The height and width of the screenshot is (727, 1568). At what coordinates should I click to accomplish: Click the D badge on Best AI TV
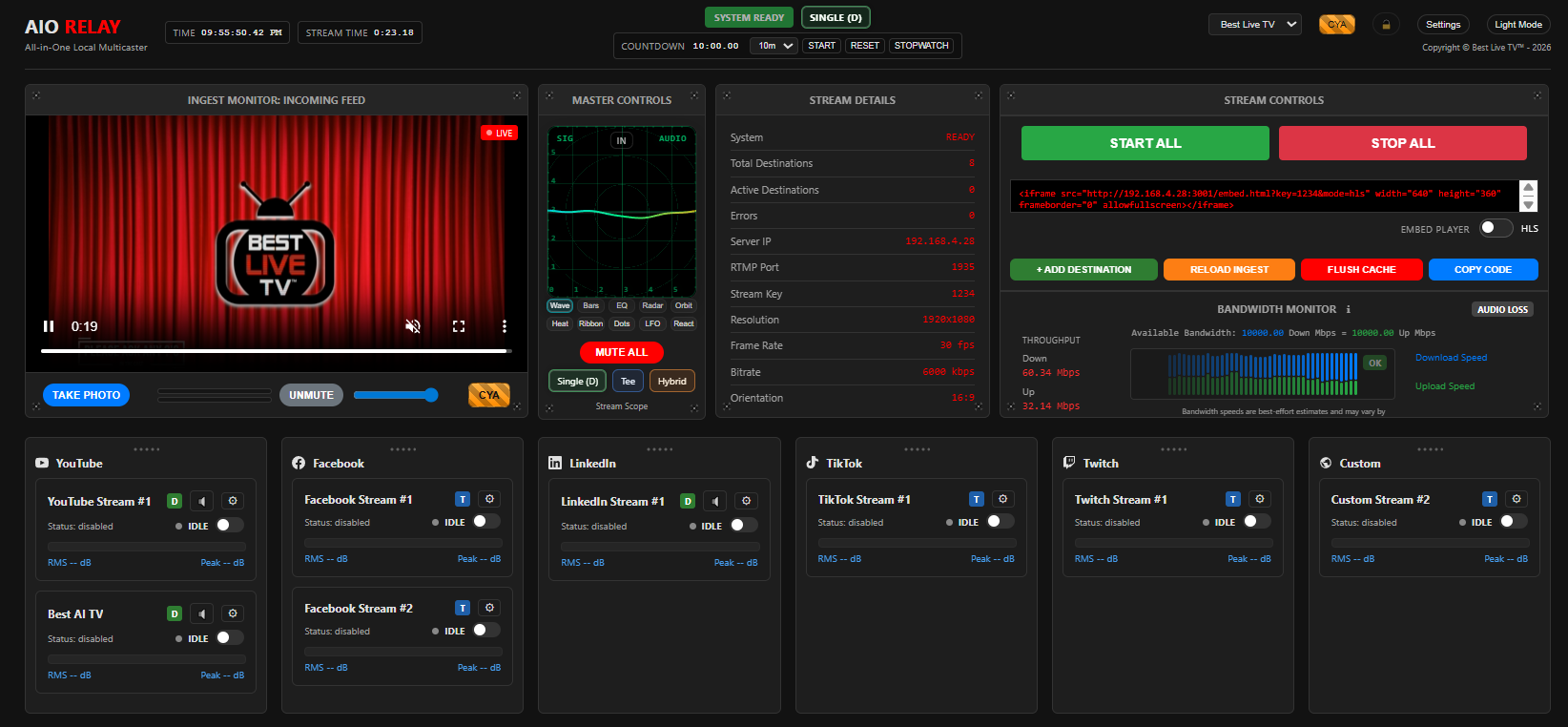[x=175, y=613]
